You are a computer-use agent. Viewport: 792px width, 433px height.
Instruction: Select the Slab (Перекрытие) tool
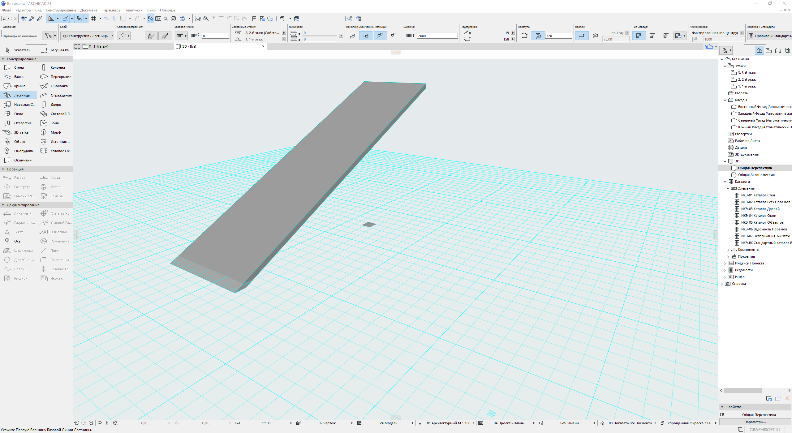56,77
